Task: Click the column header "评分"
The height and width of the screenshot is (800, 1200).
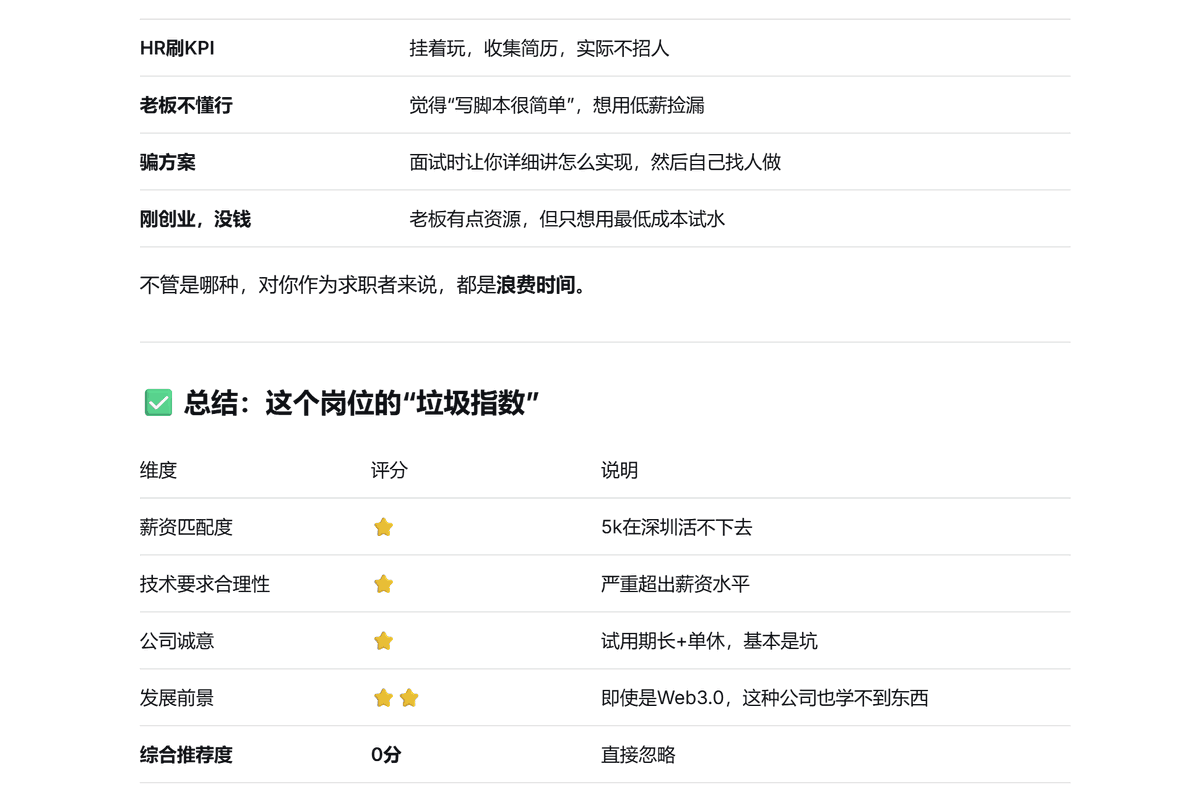Action: click(x=389, y=470)
